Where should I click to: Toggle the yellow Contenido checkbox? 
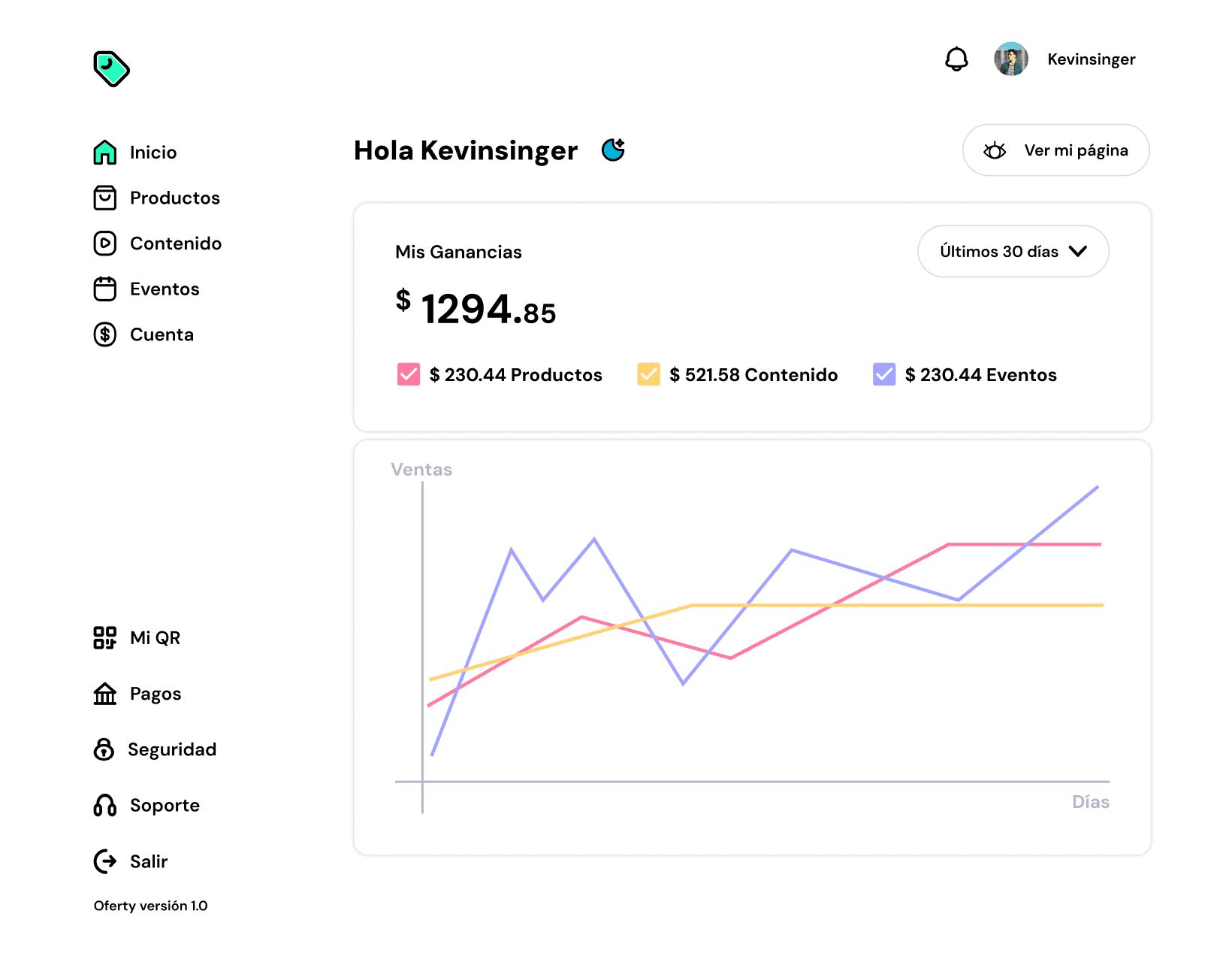(x=648, y=374)
